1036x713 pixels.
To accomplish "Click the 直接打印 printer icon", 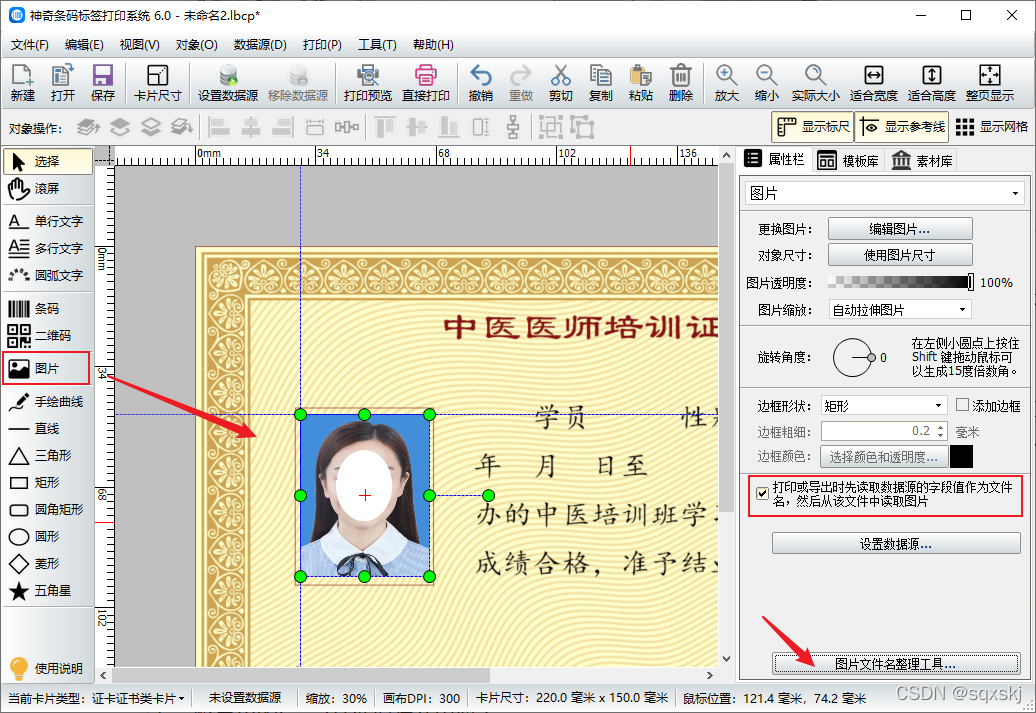I will (x=426, y=83).
